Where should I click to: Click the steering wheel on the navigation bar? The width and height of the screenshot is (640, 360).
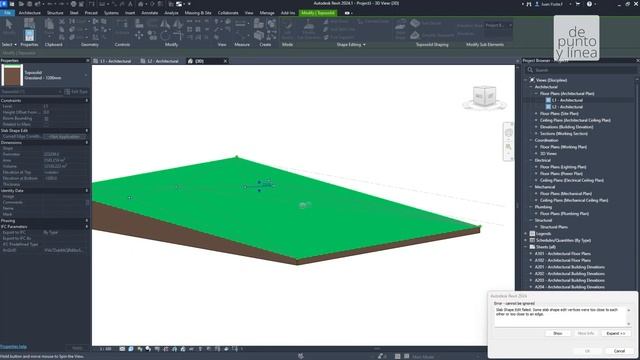509,133
